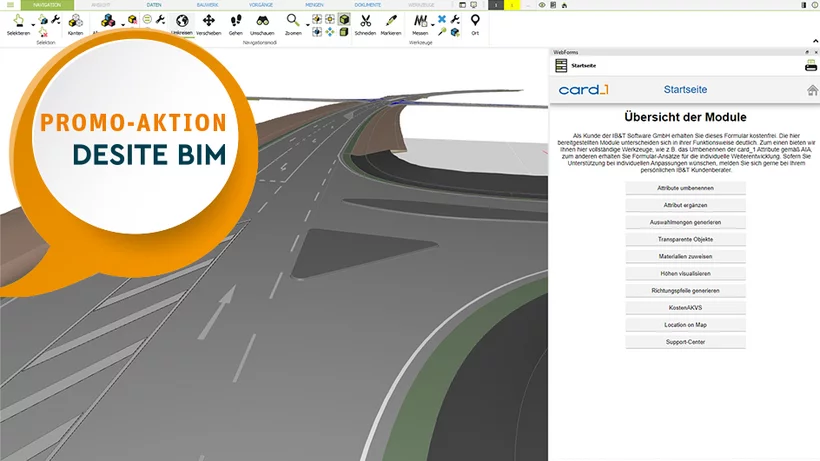Click the blue X delete measurement icon
This screenshot has width=820, height=461.
442,19
